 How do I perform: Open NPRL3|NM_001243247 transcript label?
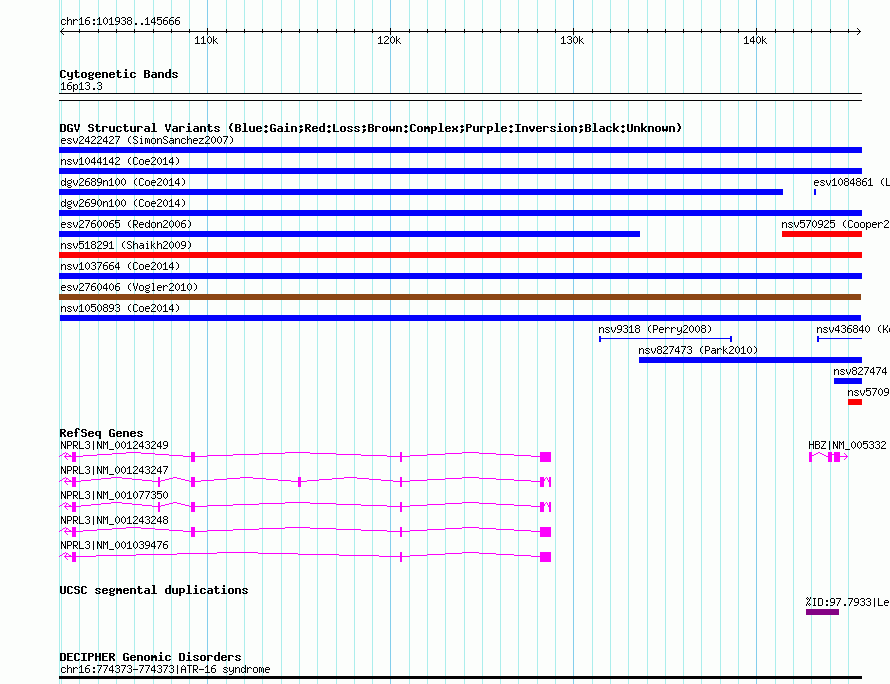click(114, 471)
